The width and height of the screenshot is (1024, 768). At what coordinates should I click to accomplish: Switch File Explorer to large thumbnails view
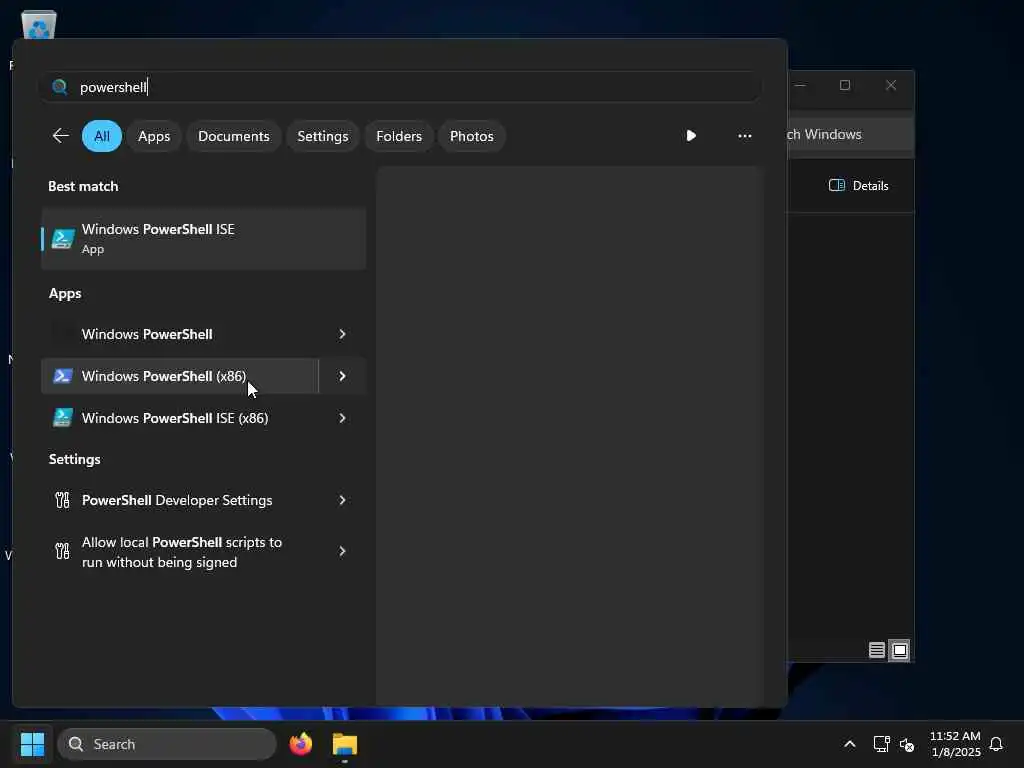[899, 650]
